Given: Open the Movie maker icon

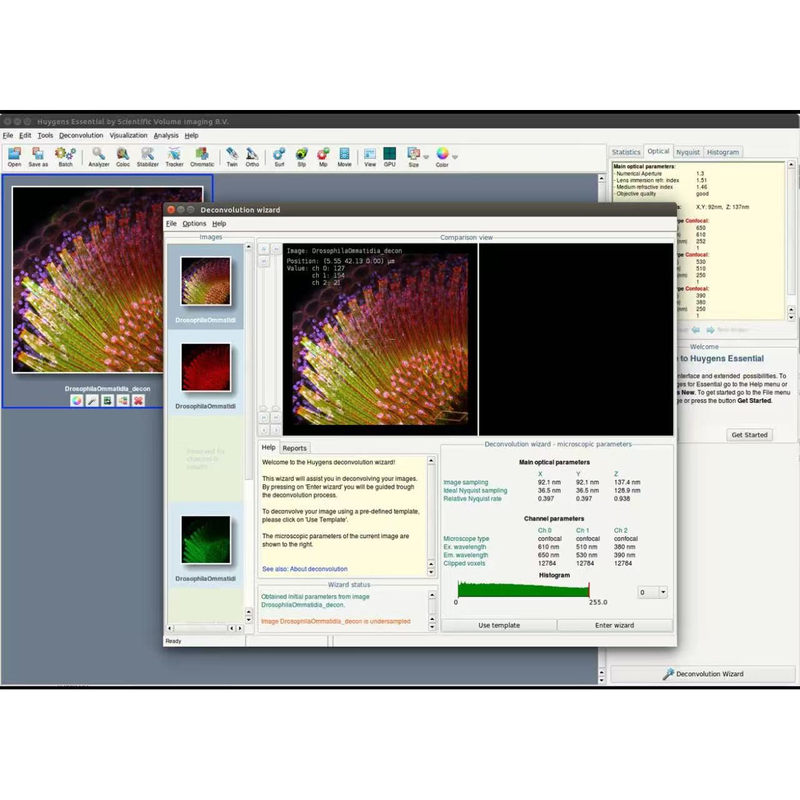Looking at the screenshot, I should pos(344,157).
